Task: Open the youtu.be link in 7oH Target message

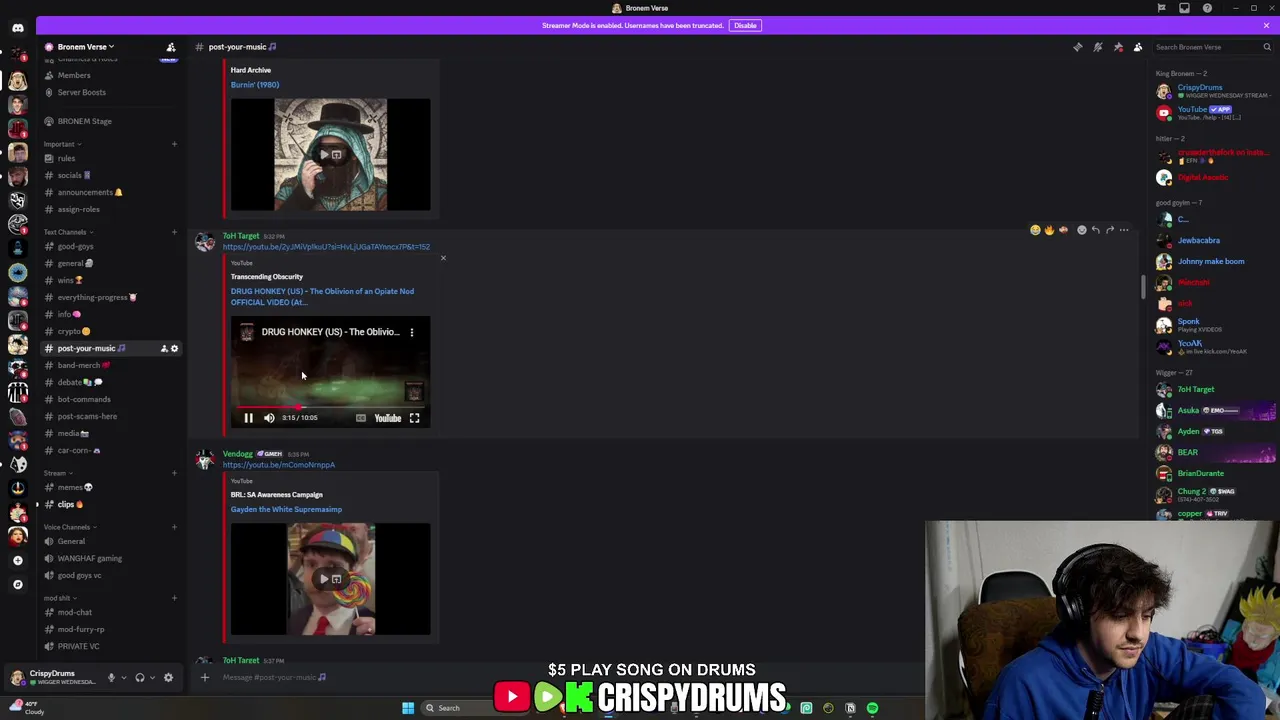Action: [326, 247]
